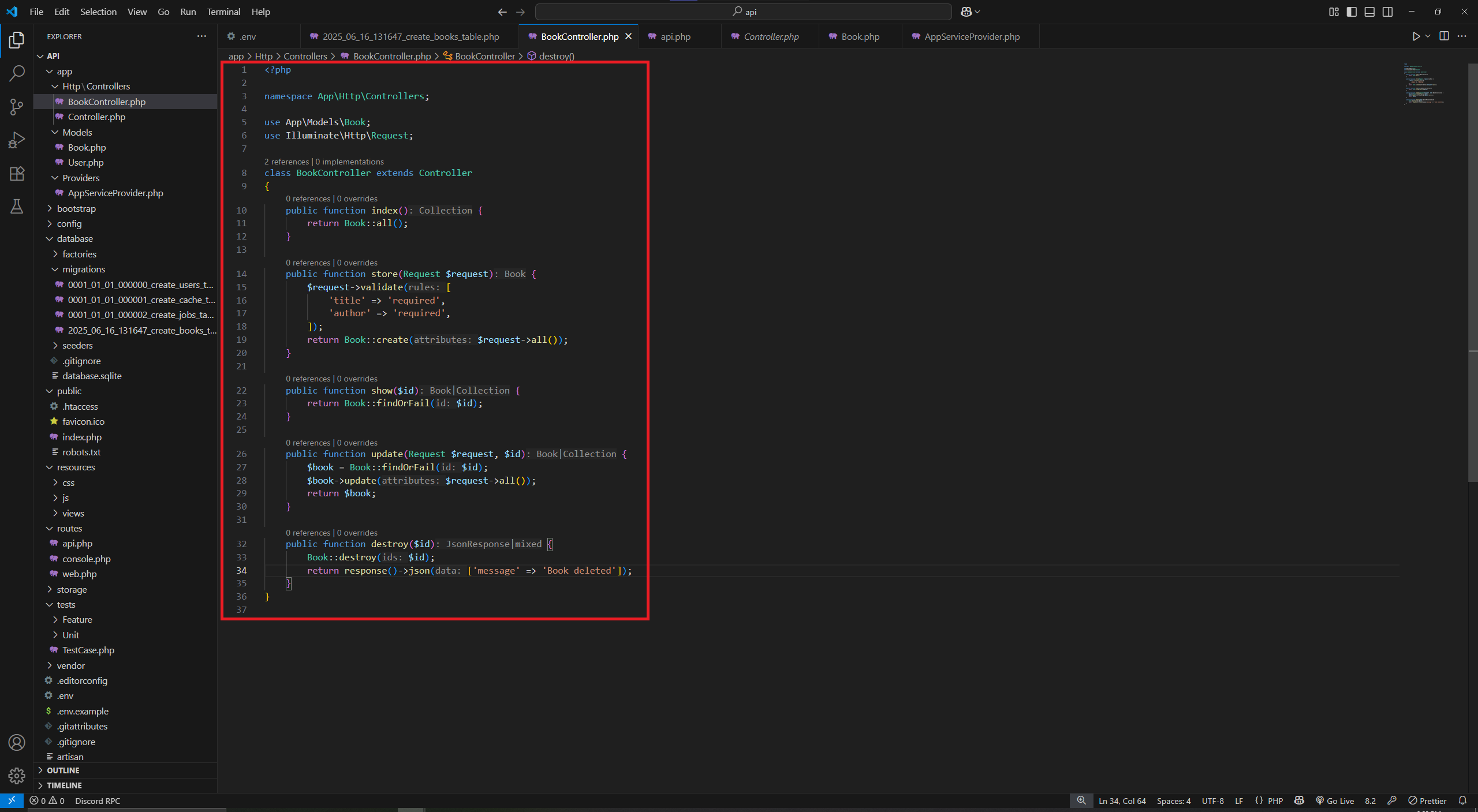The height and width of the screenshot is (812, 1478).
Task: Click the Run PHP File button
Action: click(1416, 36)
